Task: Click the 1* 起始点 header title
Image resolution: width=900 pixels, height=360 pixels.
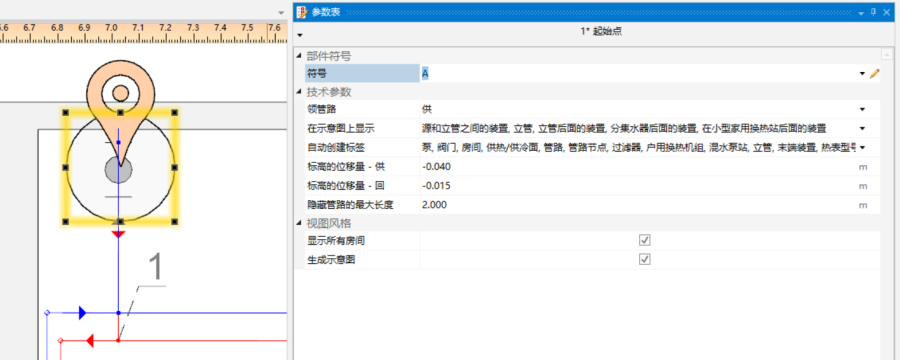Action: click(601, 32)
